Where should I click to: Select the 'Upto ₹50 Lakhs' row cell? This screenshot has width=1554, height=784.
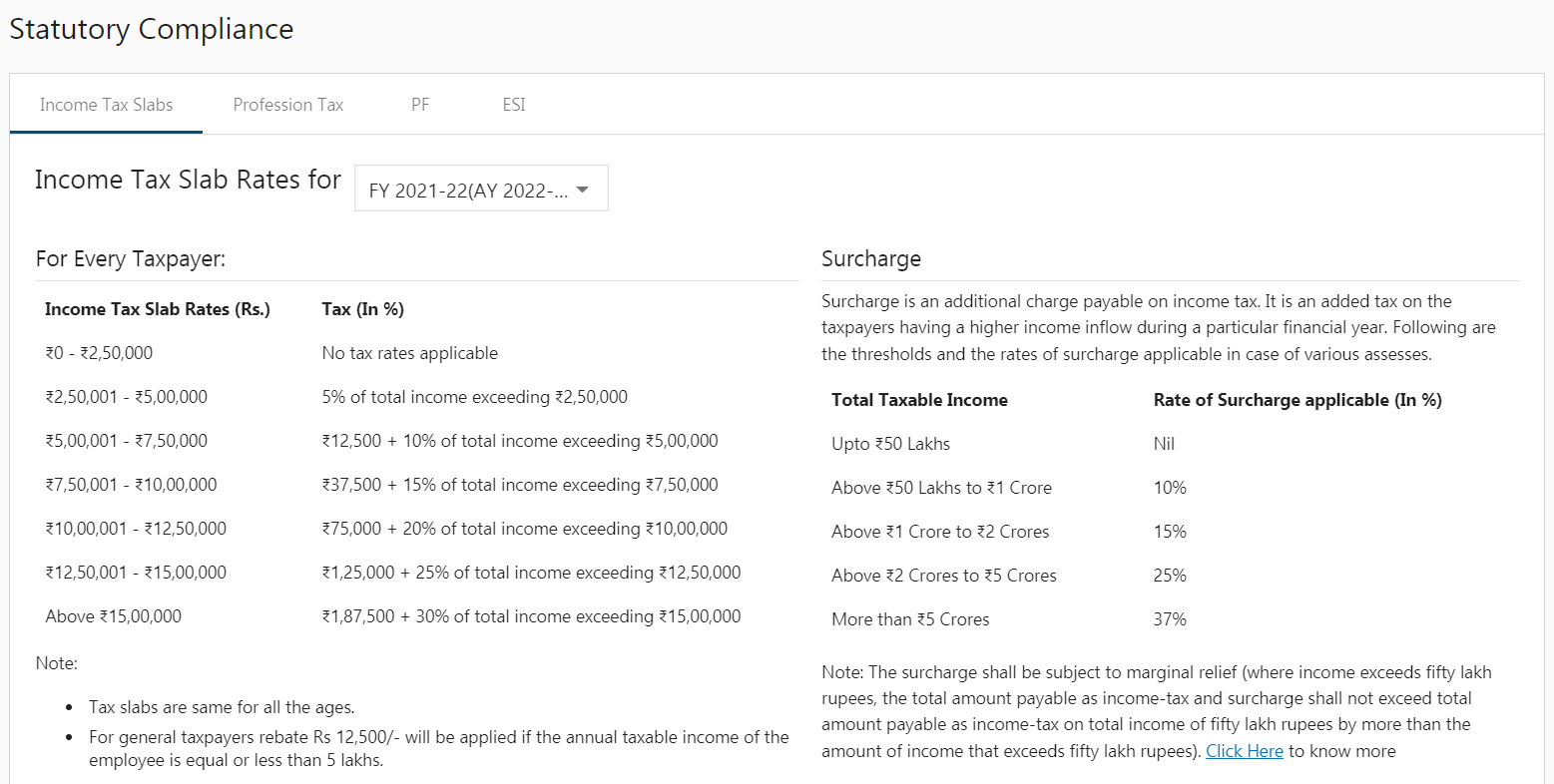890,444
